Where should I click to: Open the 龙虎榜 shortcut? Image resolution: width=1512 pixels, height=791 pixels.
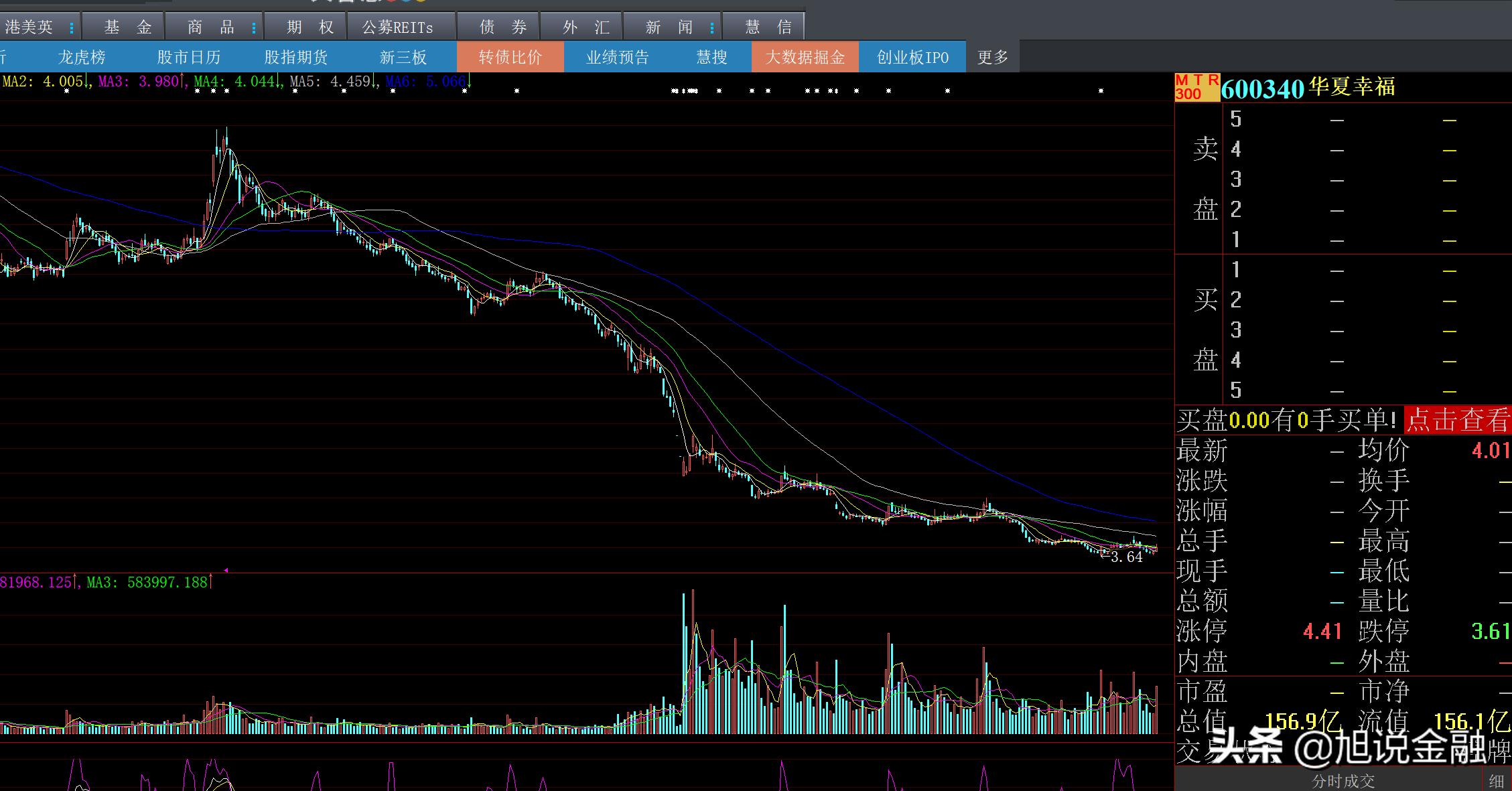(82, 58)
